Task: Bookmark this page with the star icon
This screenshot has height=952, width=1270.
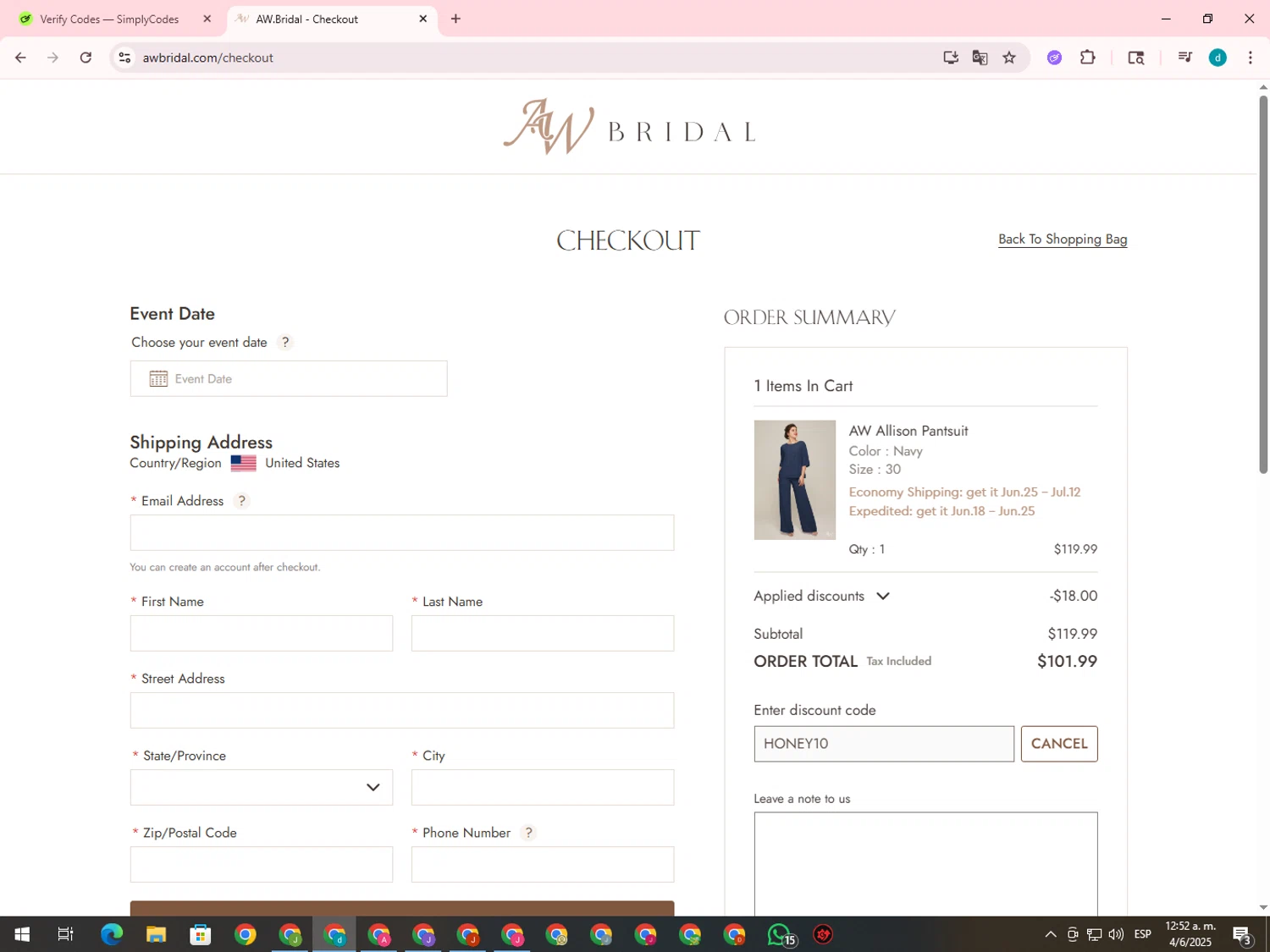Action: point(1009,58)
